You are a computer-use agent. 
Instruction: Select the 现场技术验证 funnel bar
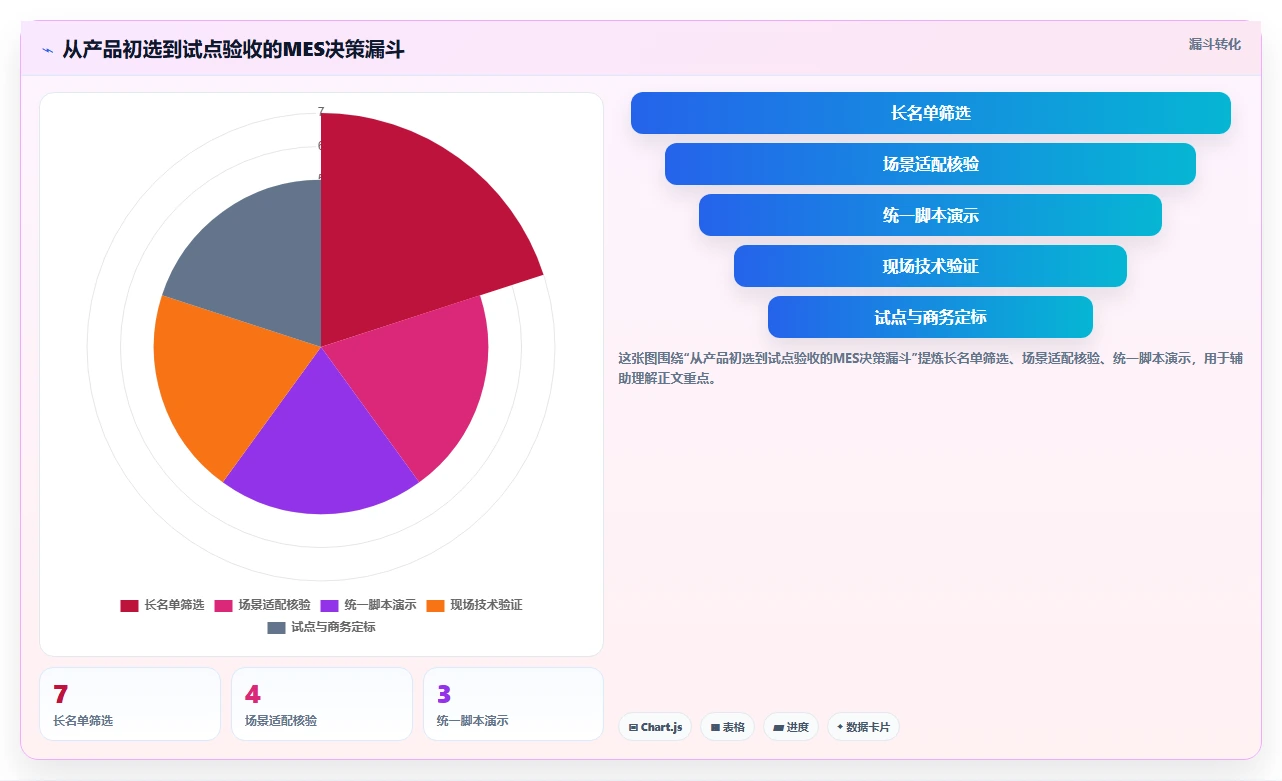click(930, 266)
